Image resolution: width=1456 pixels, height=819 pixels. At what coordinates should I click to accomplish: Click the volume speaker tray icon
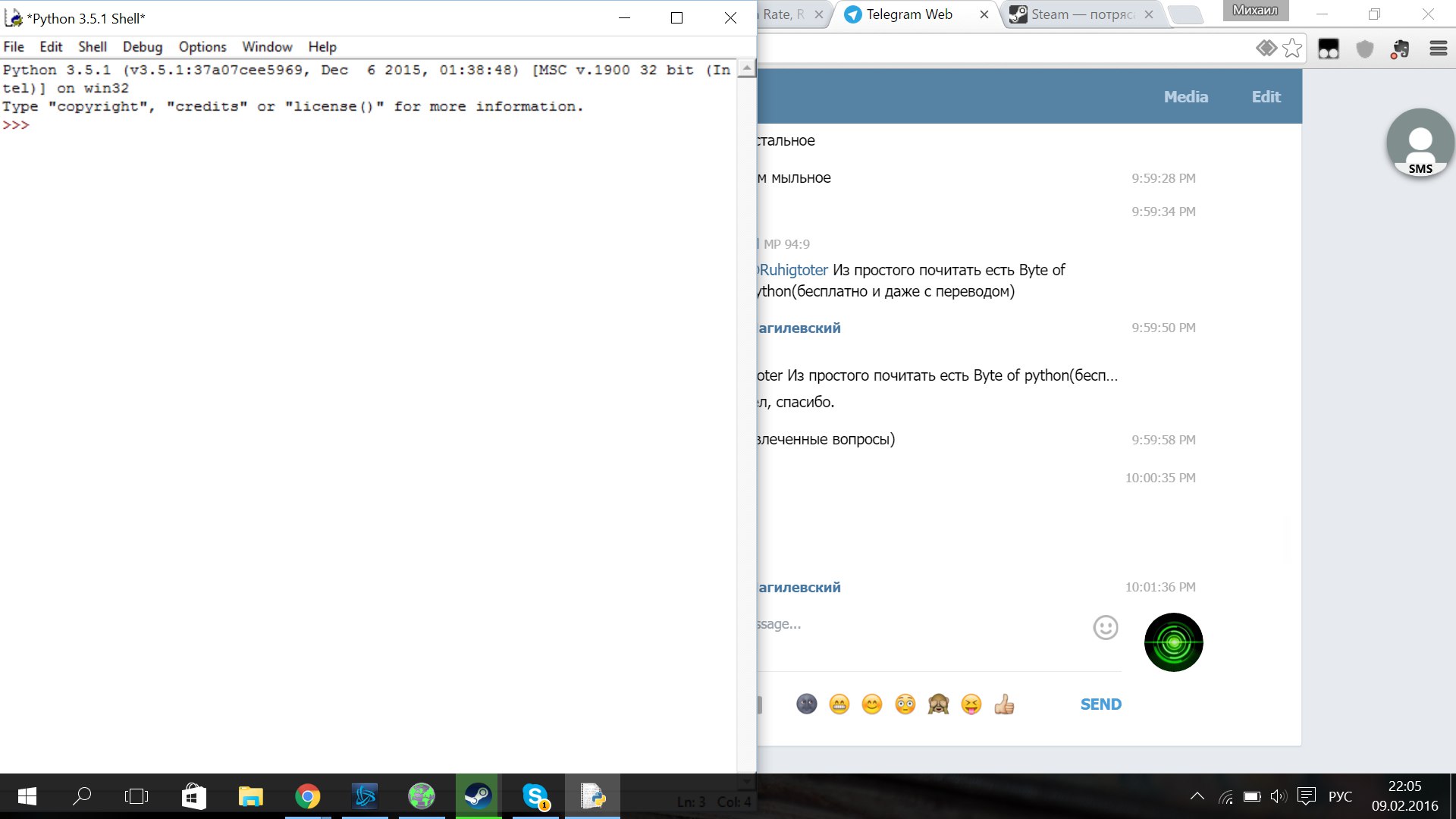click(1278, 796)
